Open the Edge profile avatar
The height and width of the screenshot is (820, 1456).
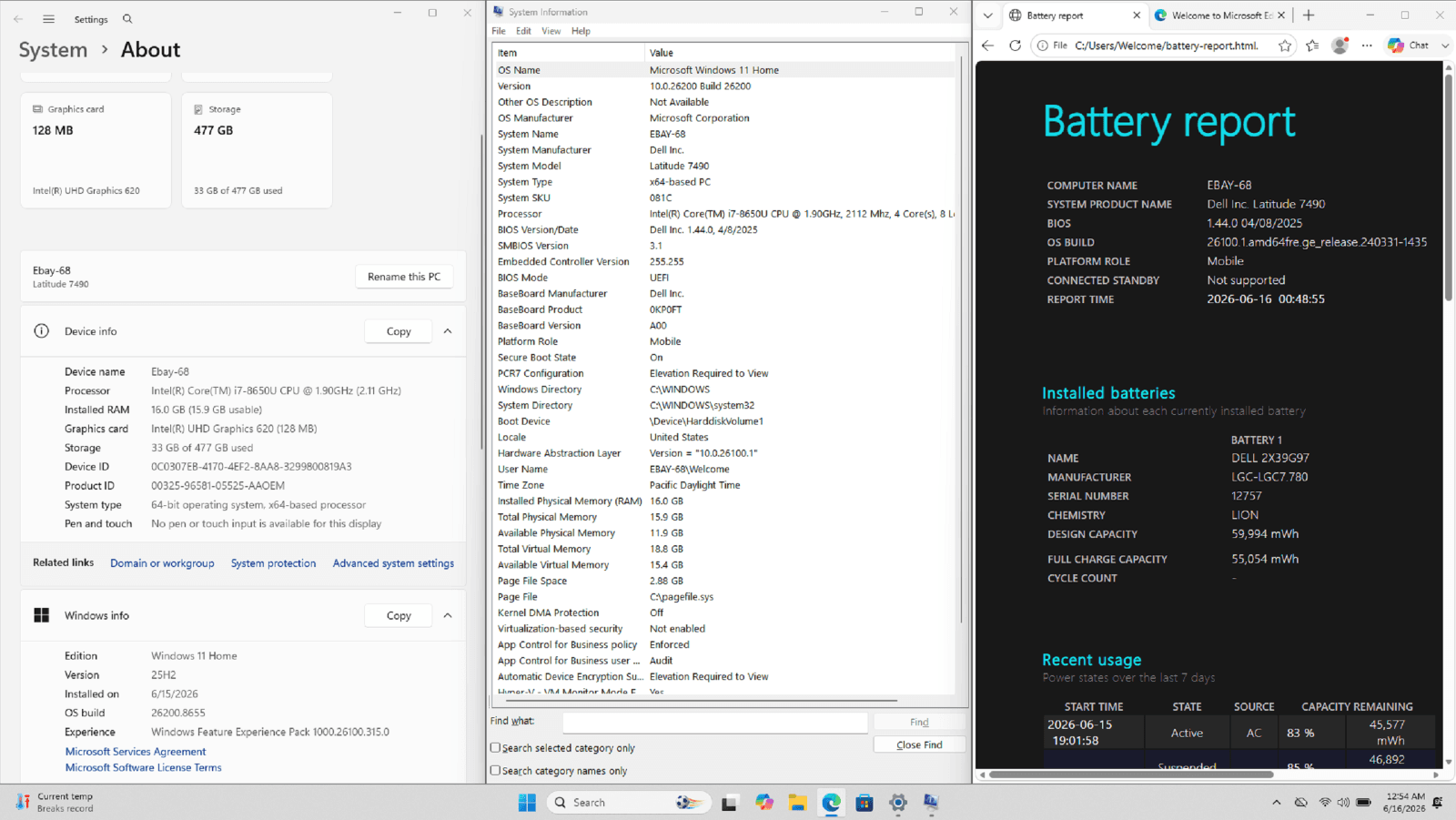click(1340, 46)
